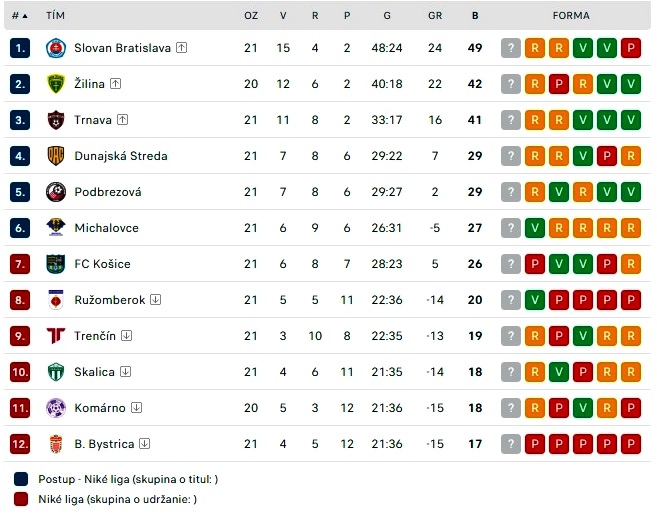The width and height of the screenshot is (657, 515).
Task: Click the Komárno club crest
Action: [x=56, y=408]
